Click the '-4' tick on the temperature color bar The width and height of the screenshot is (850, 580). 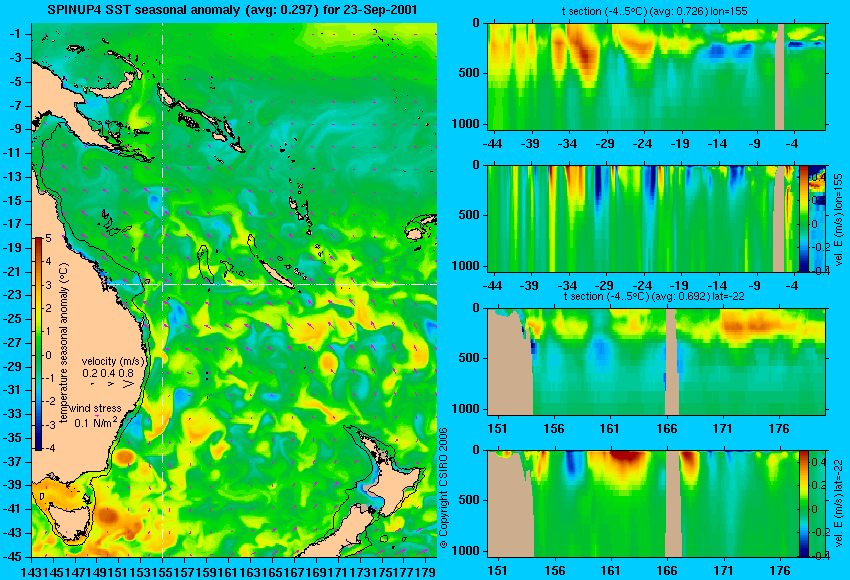pyautogui.click(x=49, y=448)
